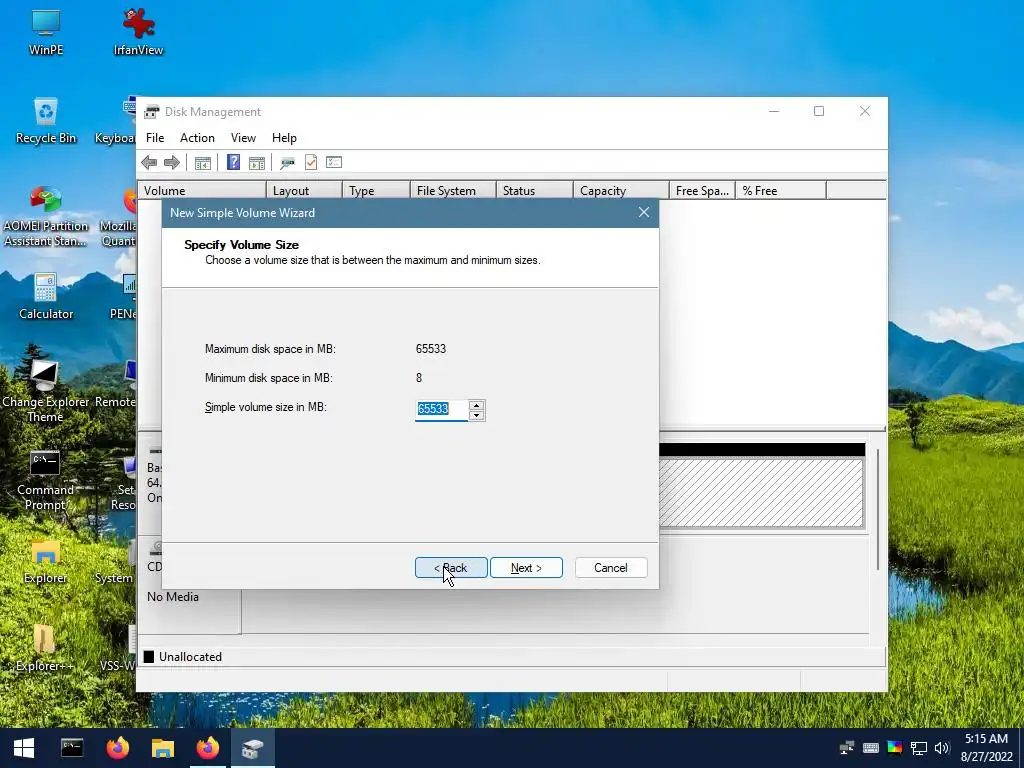Image resolution: width=1024 pixels, height=768 pixels.
Task: Click the wired network connection tray icon
Action: (x=918, y=748)
